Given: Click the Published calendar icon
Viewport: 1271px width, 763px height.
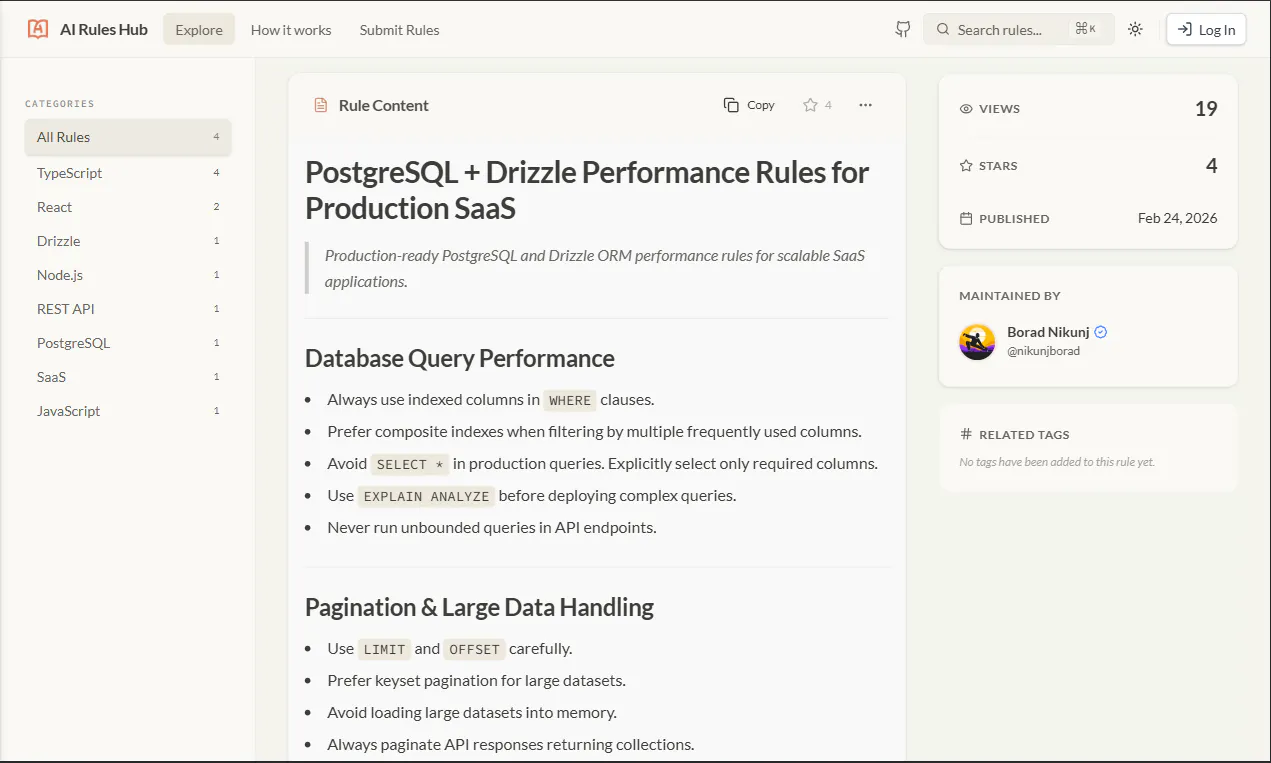Looking at the screenshot, I should pyautogui.click(x=966, y=218).
